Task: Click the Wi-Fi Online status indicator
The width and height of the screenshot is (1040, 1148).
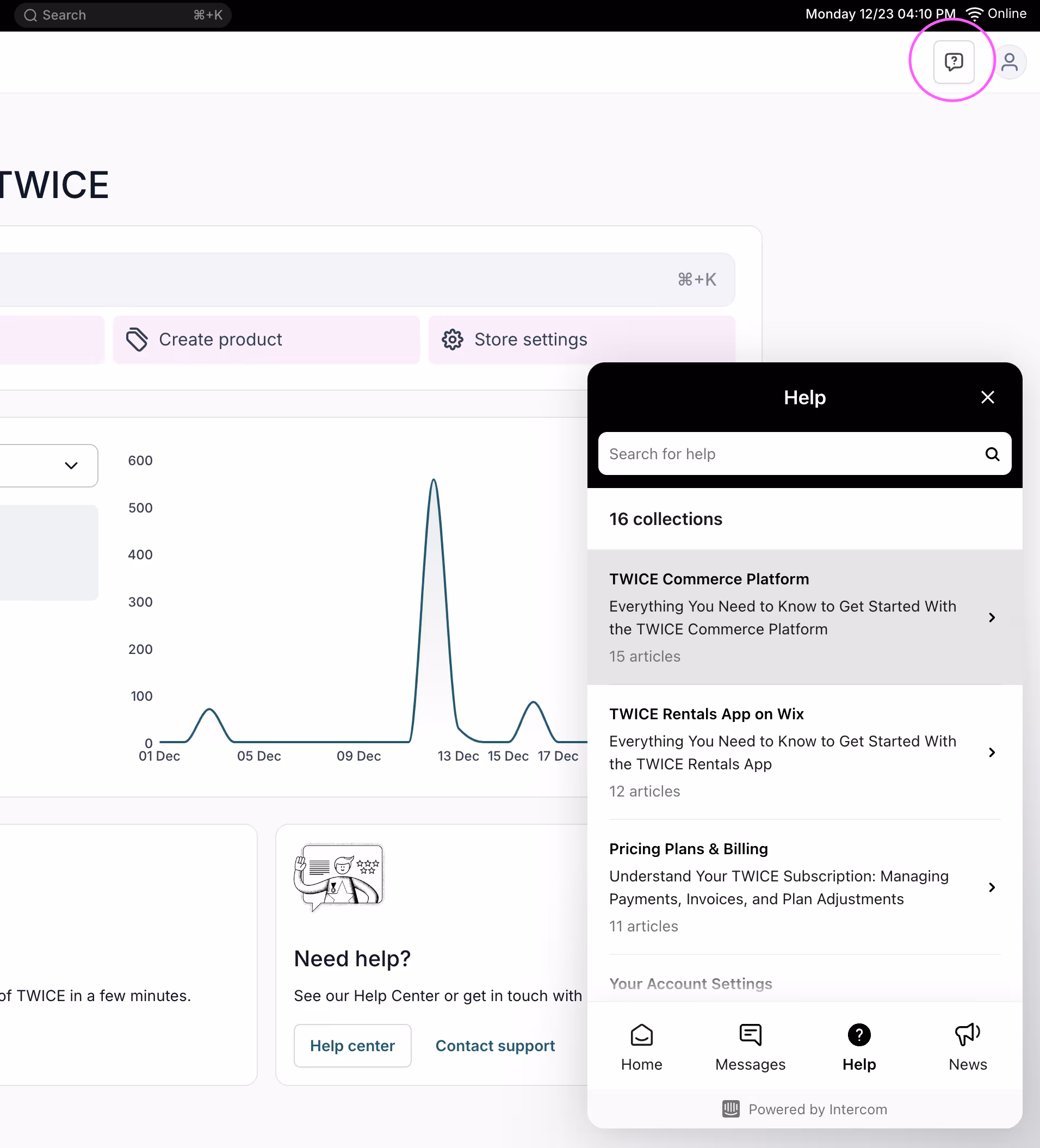Action: pyautogui.click(x=996, y=14)
